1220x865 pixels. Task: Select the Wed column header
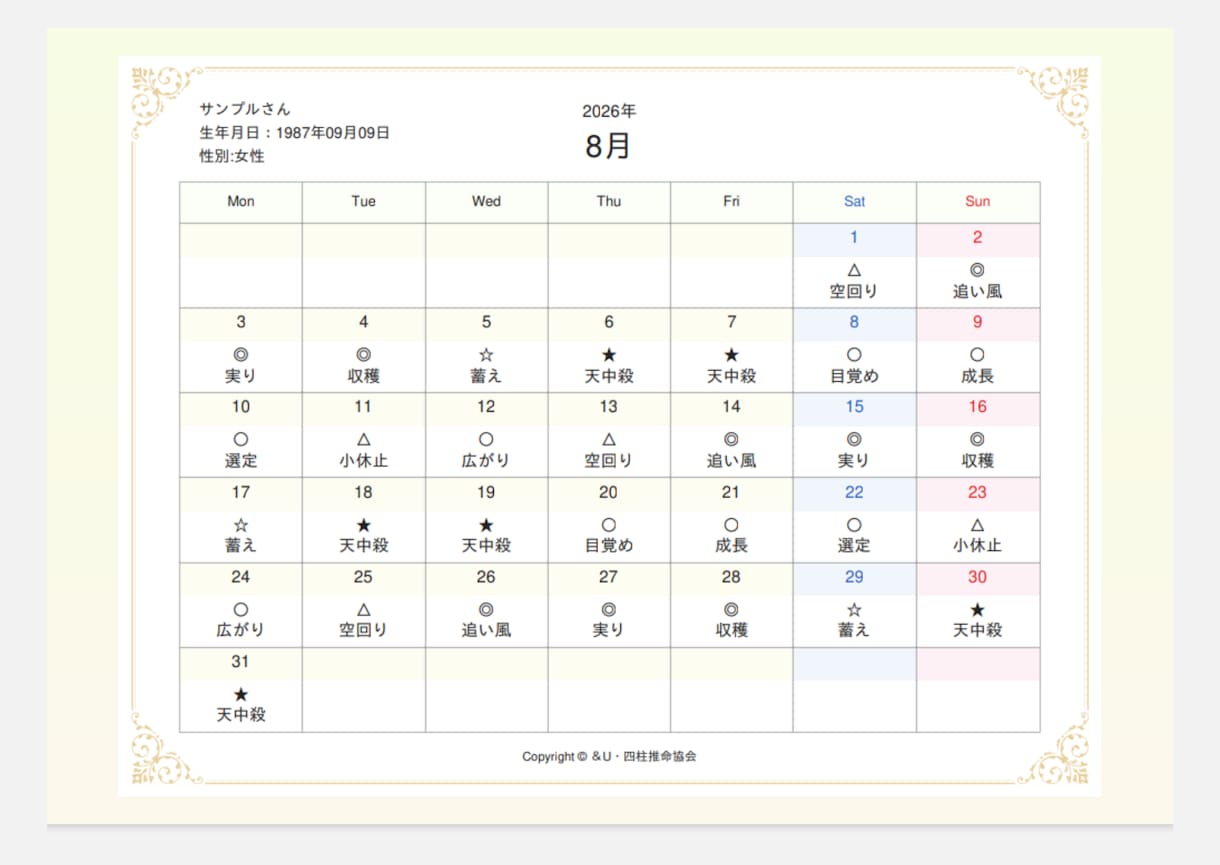486,202
